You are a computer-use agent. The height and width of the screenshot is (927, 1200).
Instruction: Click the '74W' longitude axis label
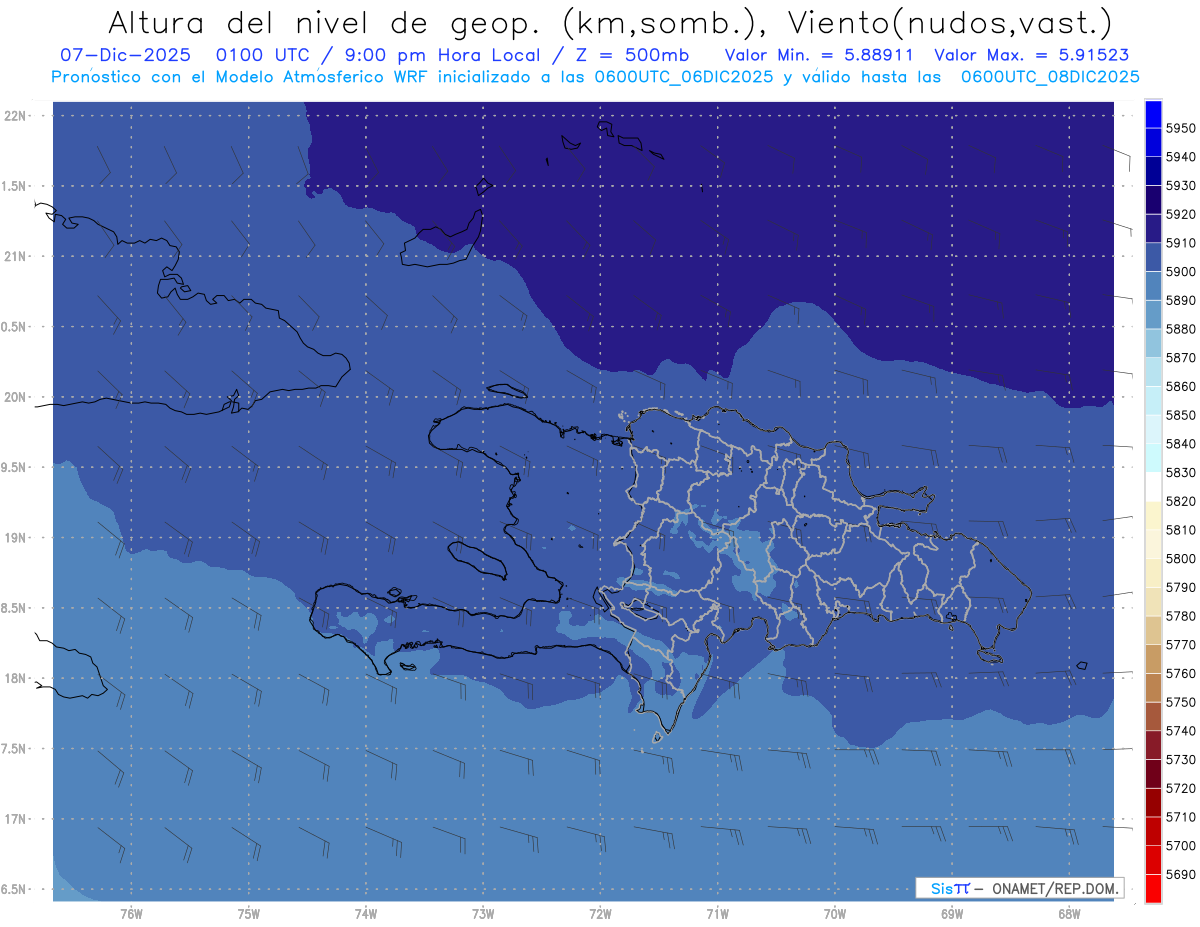(366, 913)
